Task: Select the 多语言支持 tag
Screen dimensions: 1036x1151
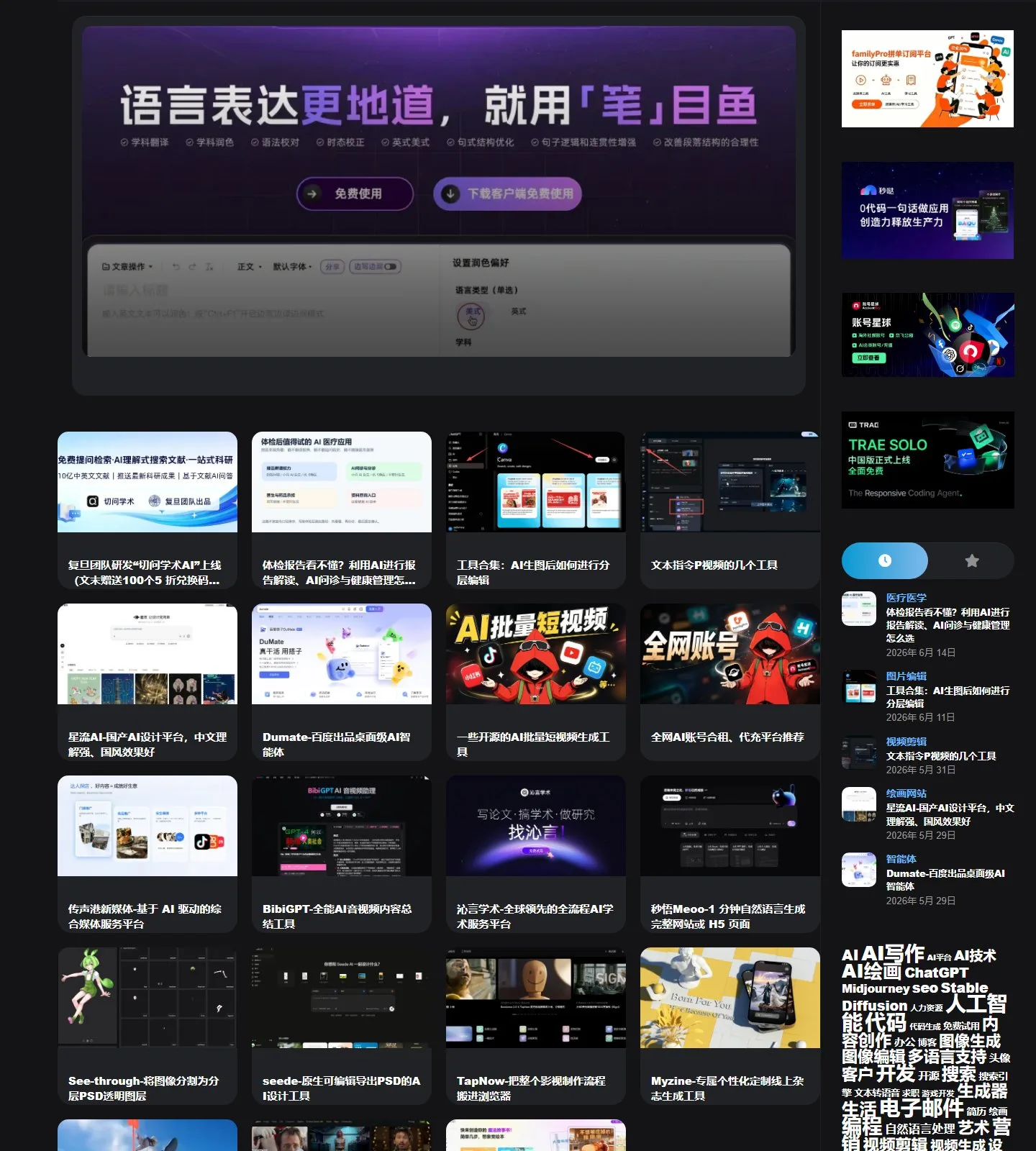Action: coord(947,1057)
